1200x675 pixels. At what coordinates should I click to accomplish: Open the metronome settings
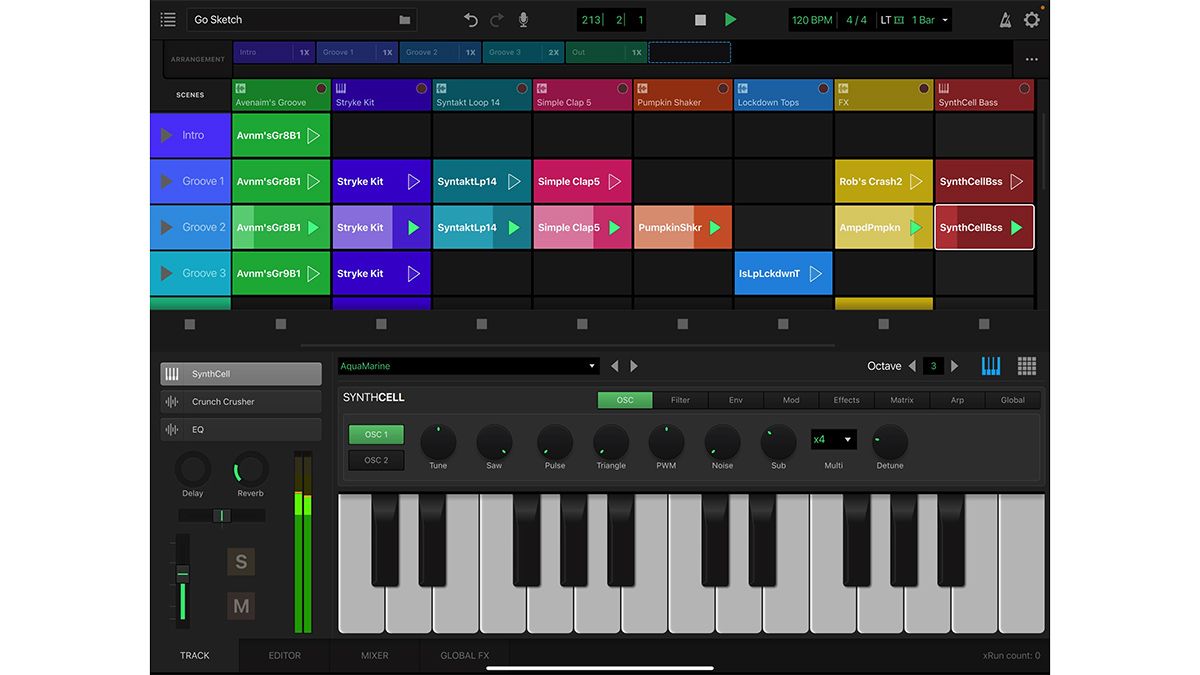pos(1005,18)
